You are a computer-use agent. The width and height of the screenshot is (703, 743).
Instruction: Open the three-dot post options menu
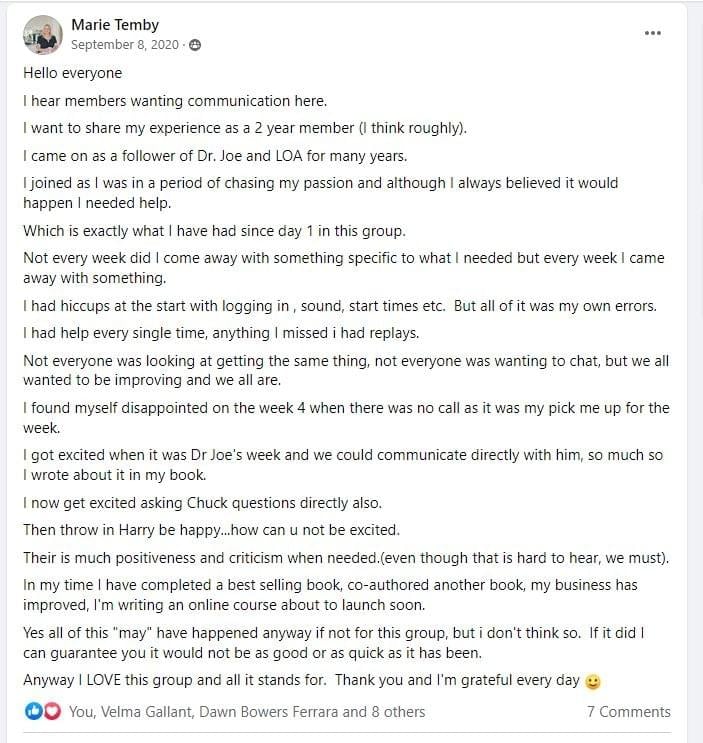[x=653, y=33]
